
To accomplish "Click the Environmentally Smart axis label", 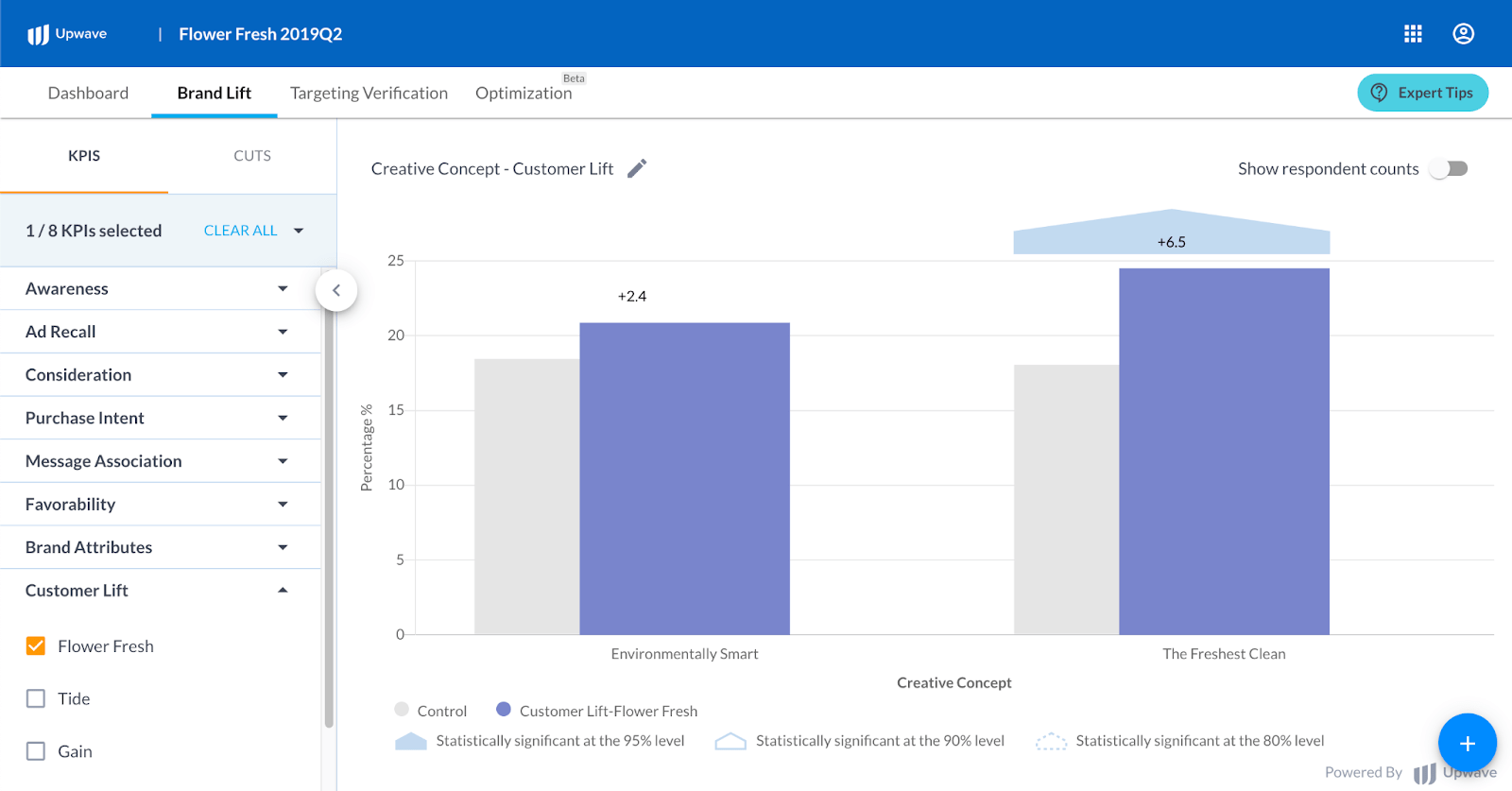I will [x=685, y=654].
